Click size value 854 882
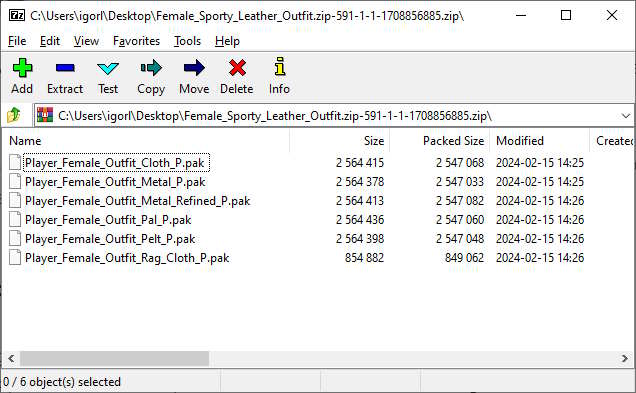 click(x=364, y=258)
